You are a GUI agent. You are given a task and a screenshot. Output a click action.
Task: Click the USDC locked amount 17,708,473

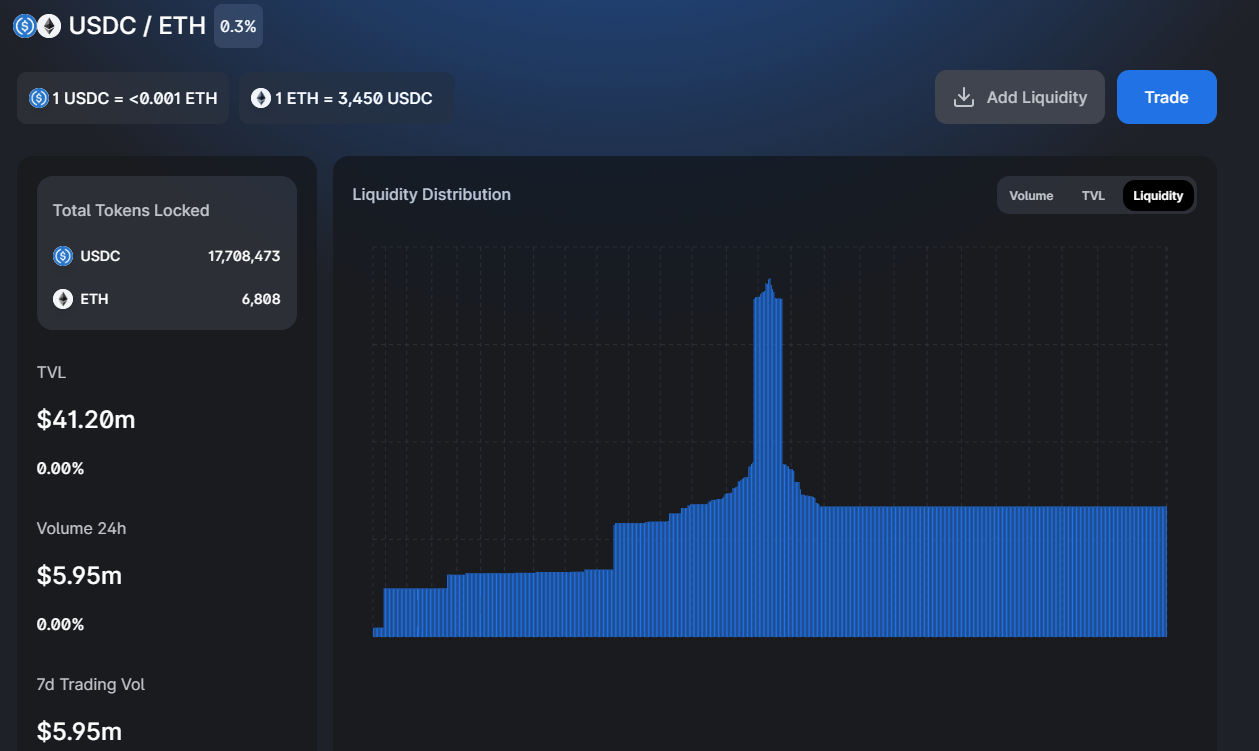244,256
